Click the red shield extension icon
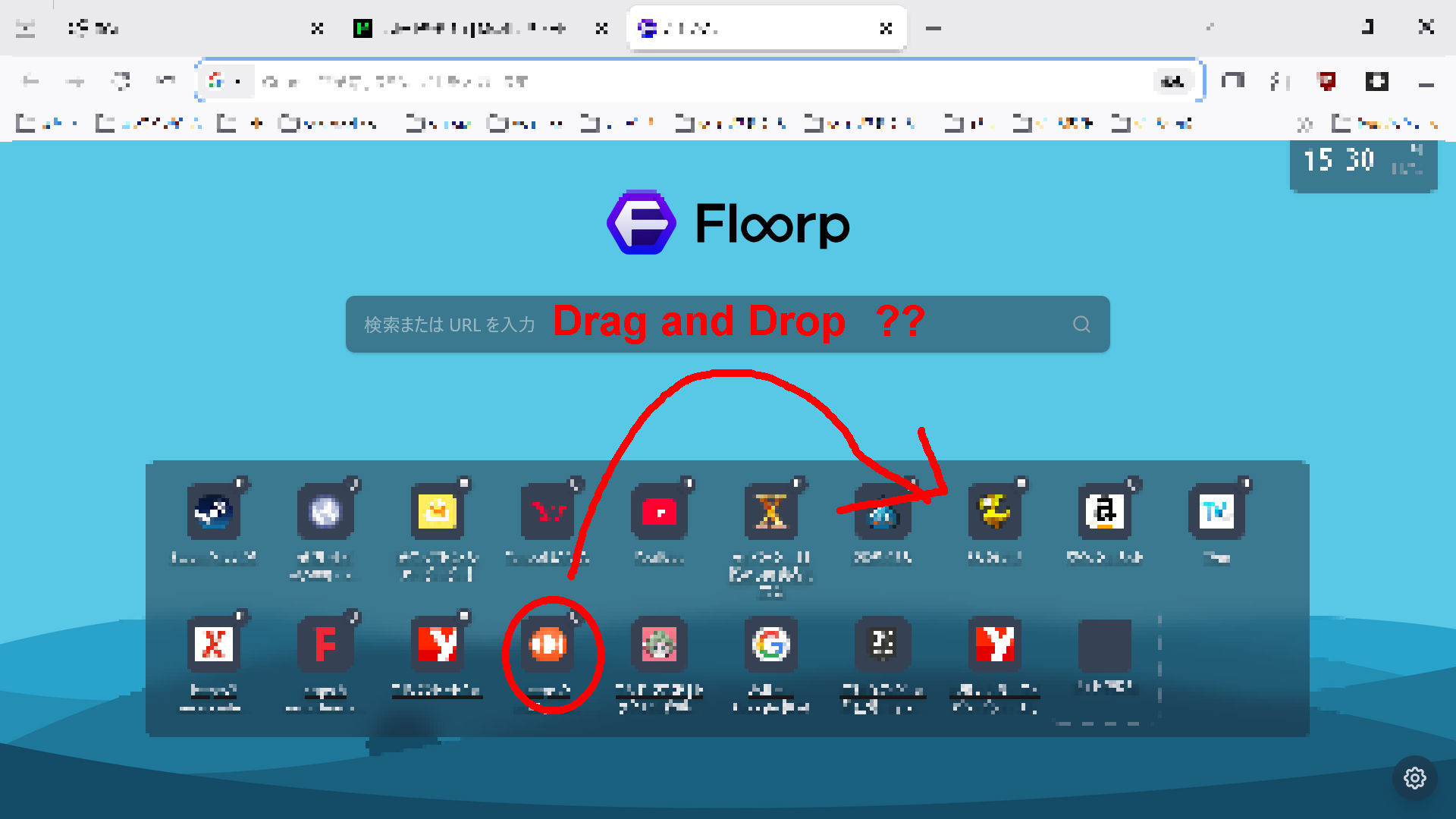Screen dimensions: 1456x819 1327,81
